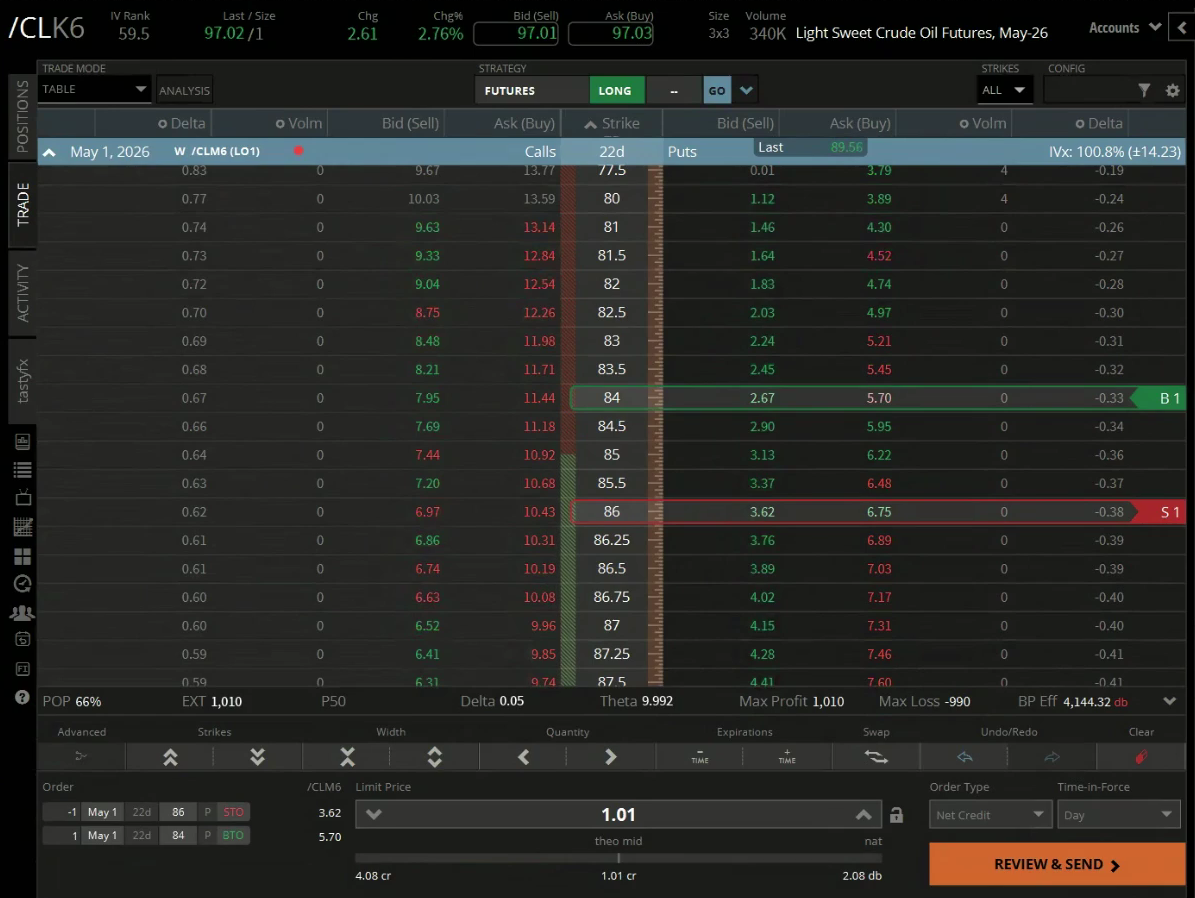Click the REVIEW & SEND button
Image resolution: width=1195 pixels, height=898 pixels.
[1056, 864]
